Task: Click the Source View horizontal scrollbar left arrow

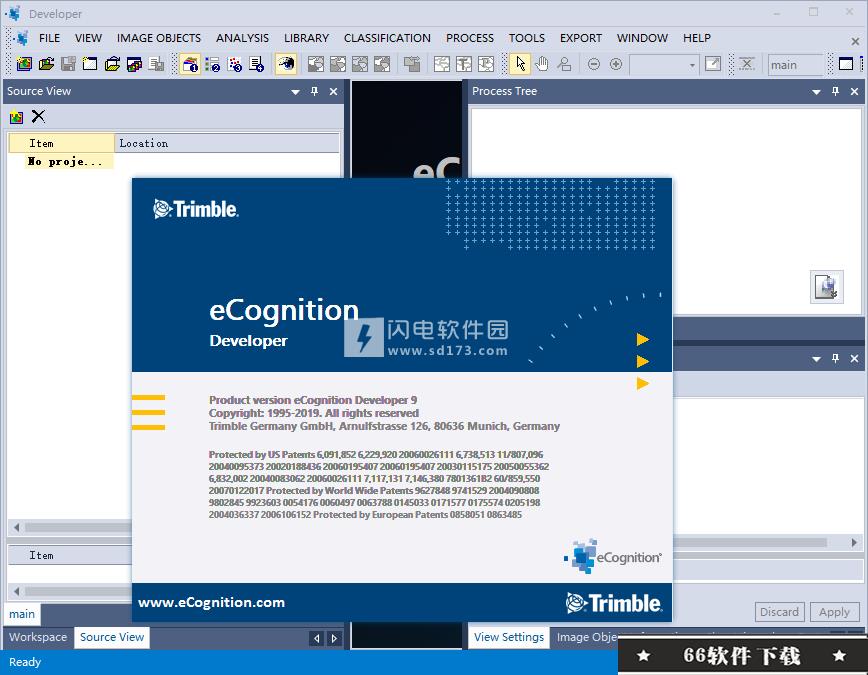Action: [x=16, y=527]
